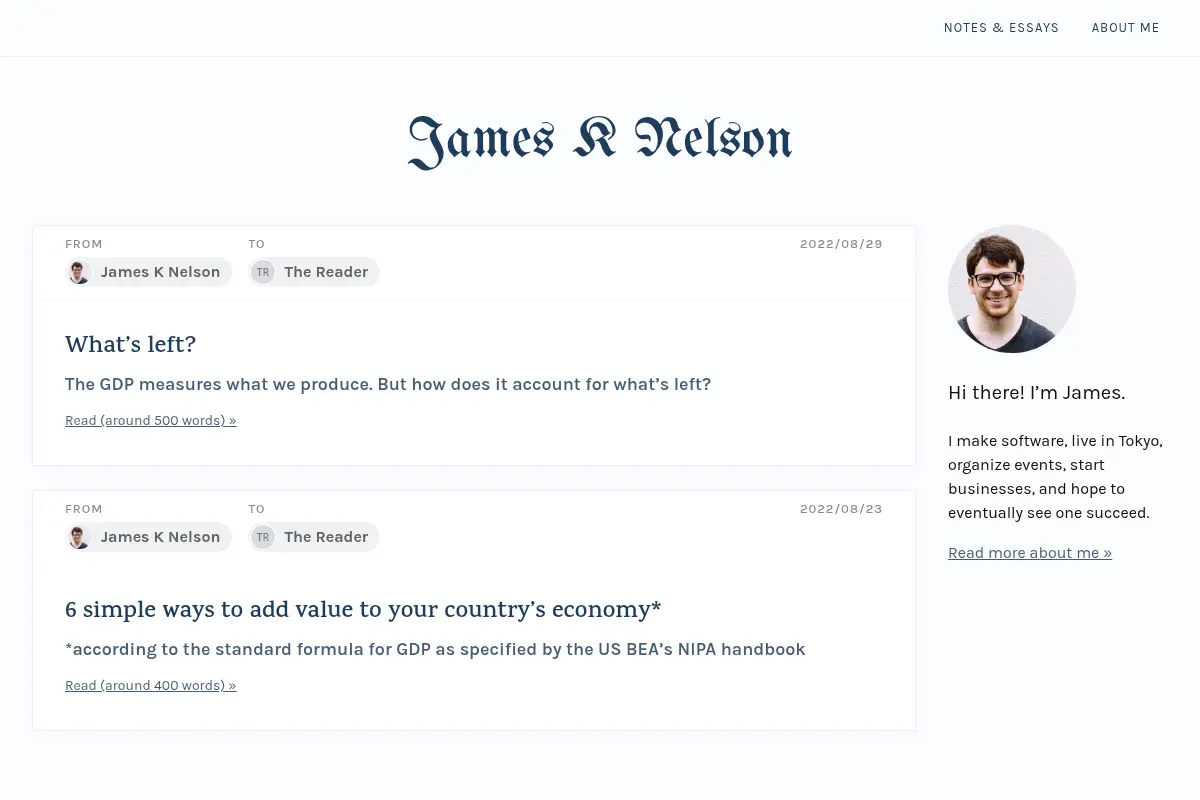The image size is (1200, 800).
Task: Go to the About Me page
Action: [1125, 28]
